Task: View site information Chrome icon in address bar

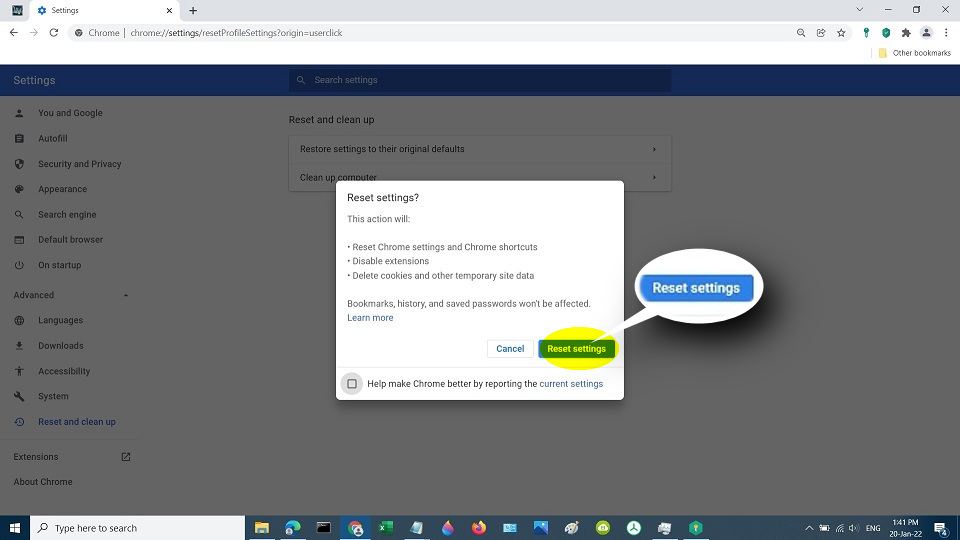Action: click(x=78, y=33)
